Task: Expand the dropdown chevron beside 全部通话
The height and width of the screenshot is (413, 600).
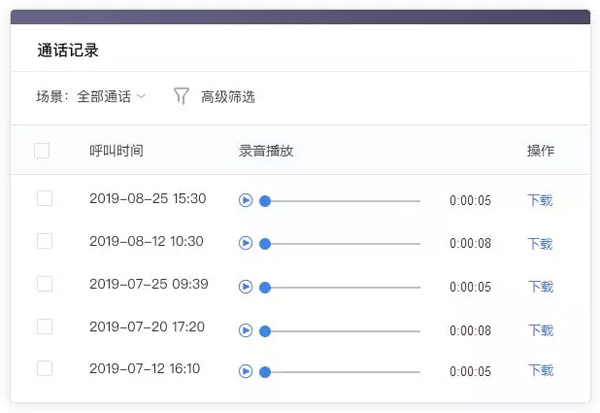Action: (x=141, y=97)
